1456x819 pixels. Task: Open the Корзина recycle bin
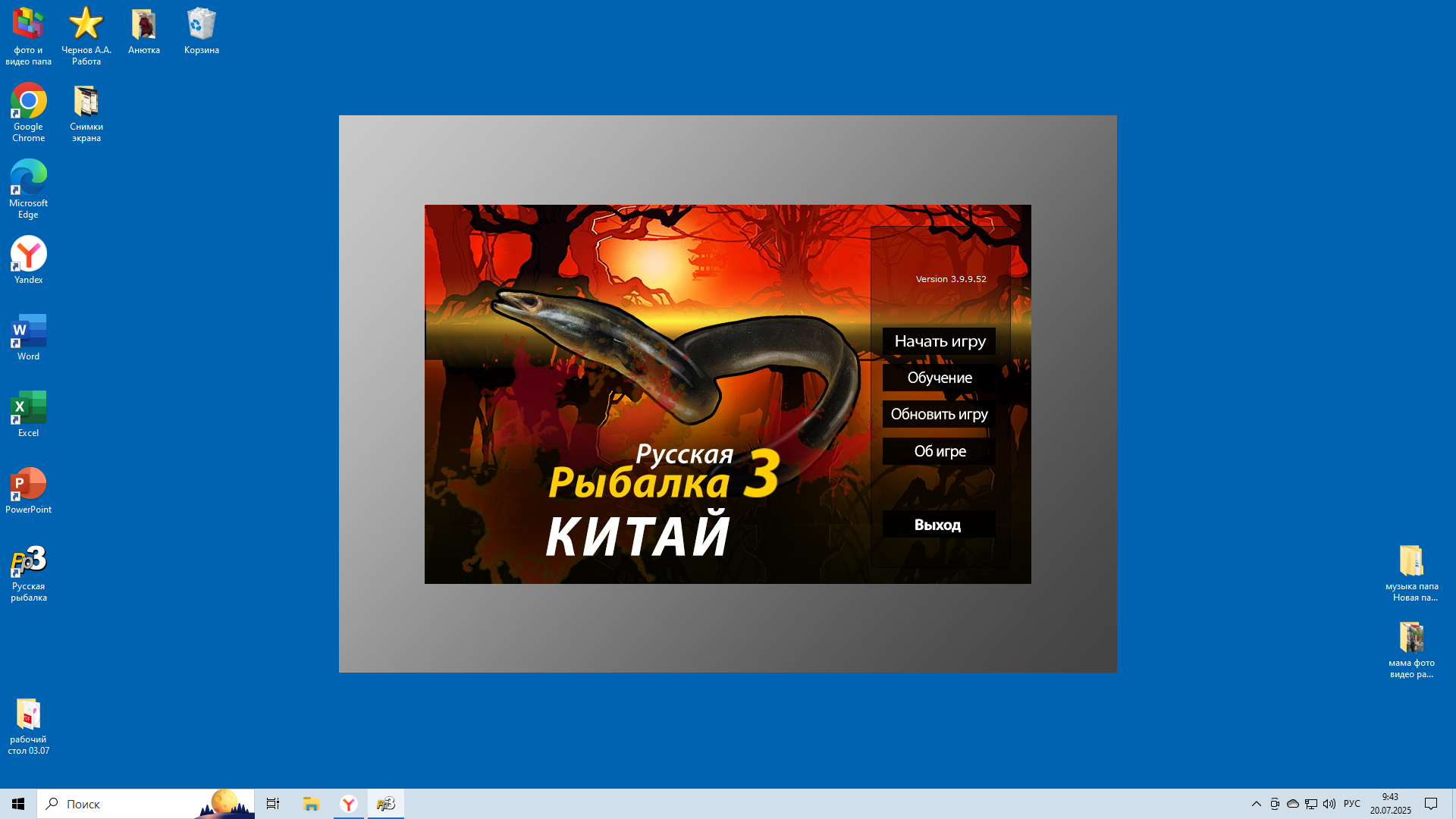pos(201,31)
